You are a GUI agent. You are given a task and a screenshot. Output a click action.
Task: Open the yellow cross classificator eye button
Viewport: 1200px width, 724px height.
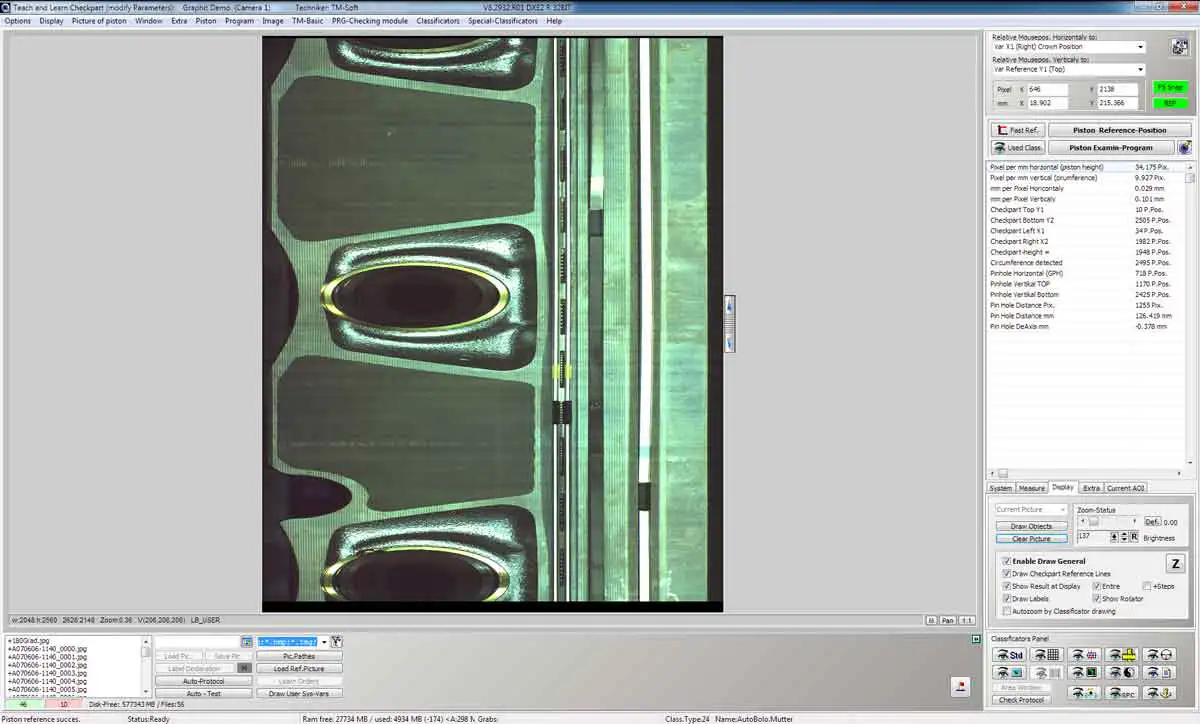1121,654
